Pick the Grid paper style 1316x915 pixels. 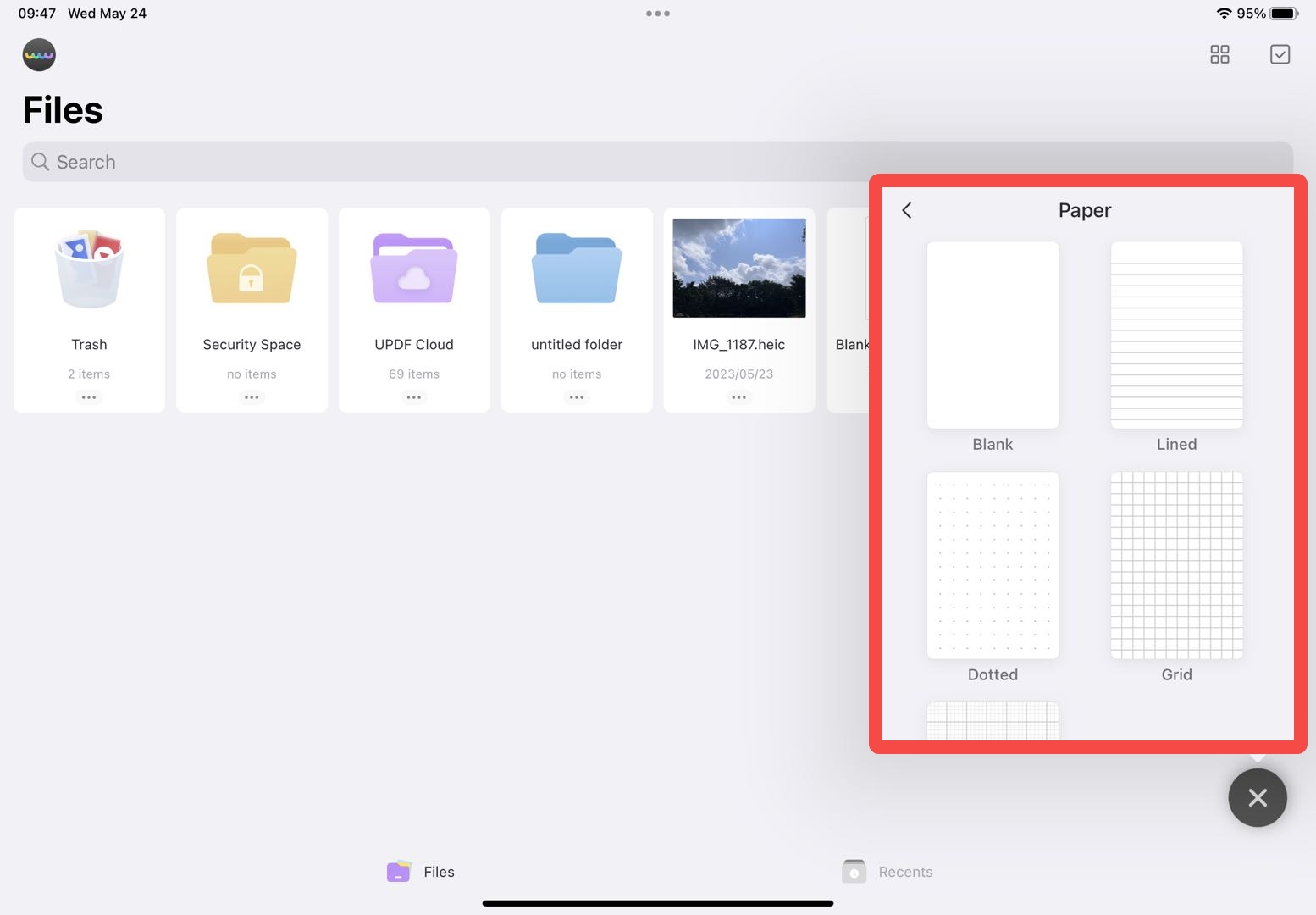coord(1176,565)
